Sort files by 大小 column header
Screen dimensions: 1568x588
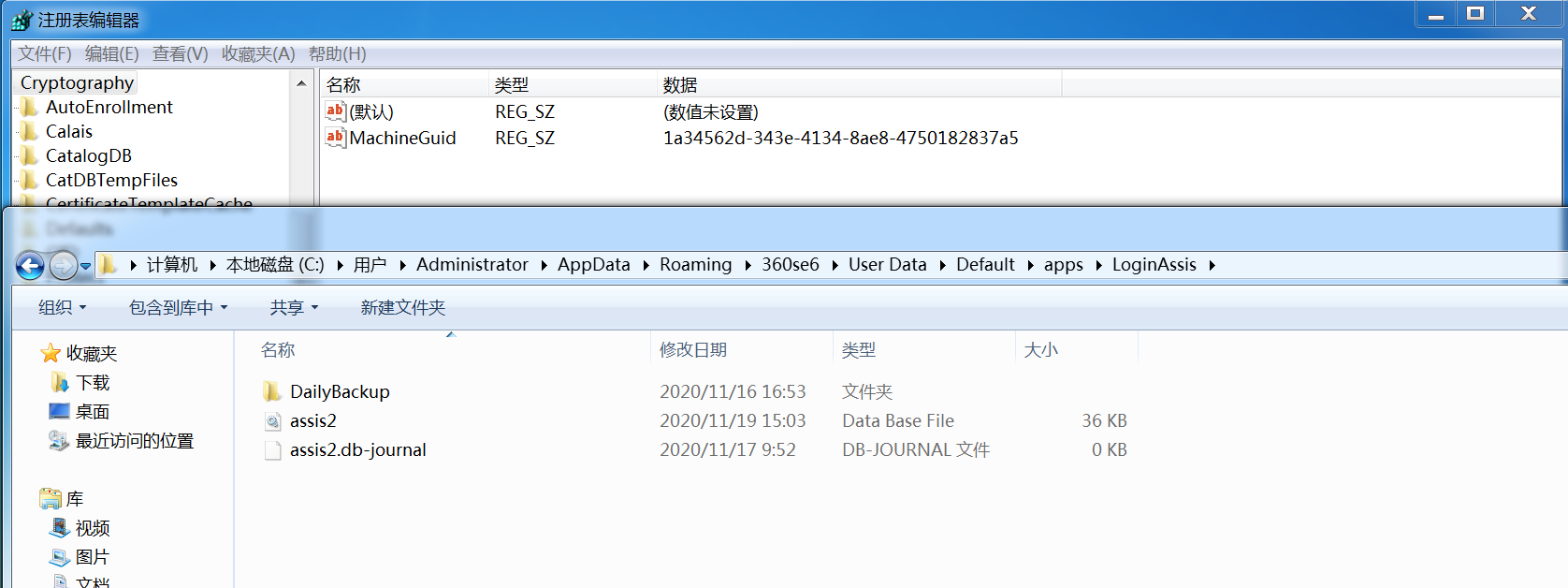click(1041, 350)
